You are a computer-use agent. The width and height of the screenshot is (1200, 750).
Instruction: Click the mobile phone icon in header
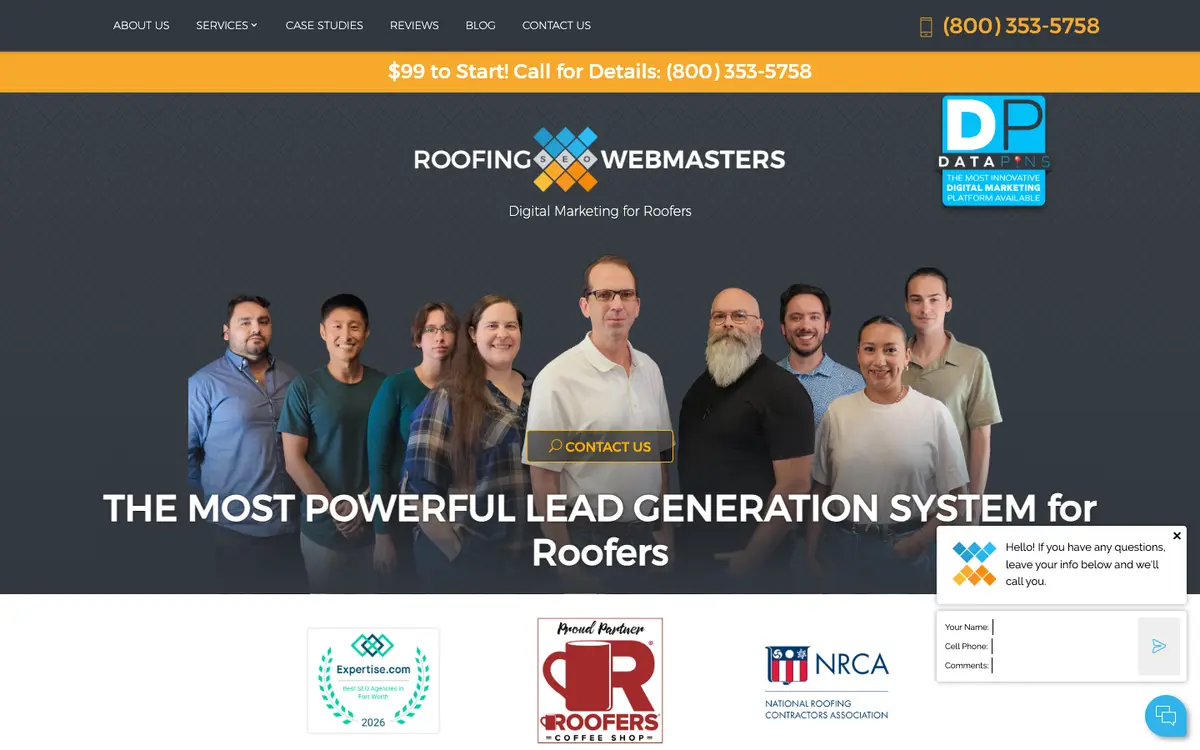click(926, 27)
